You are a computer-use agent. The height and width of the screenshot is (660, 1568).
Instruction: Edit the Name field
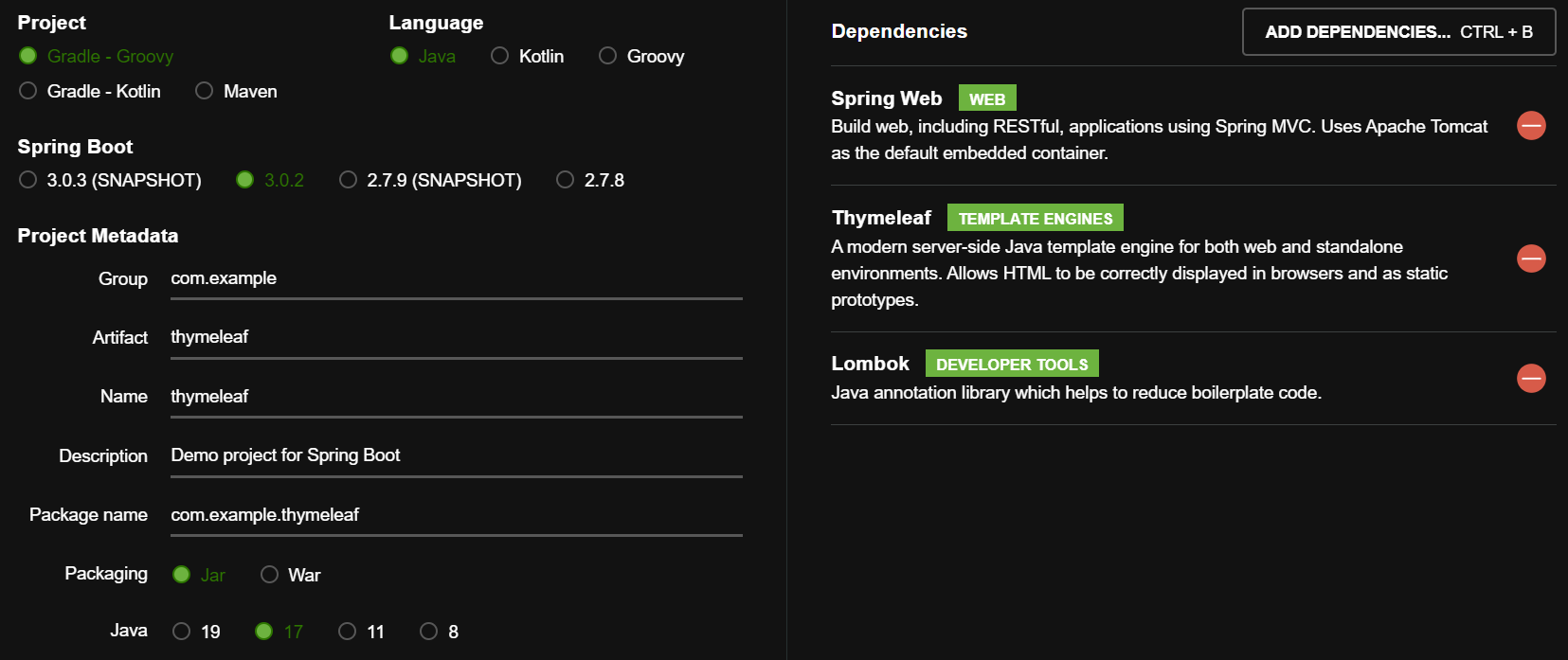coord(457,397)
